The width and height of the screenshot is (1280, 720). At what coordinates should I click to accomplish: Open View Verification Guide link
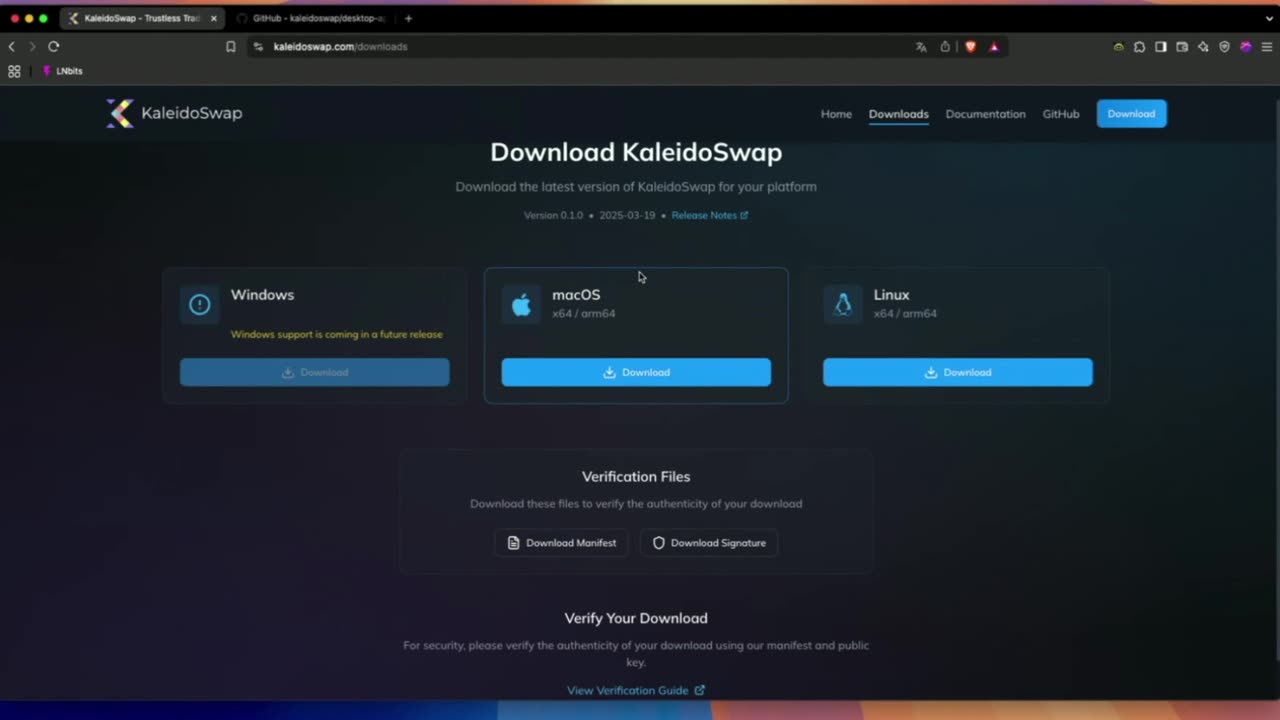636,690
